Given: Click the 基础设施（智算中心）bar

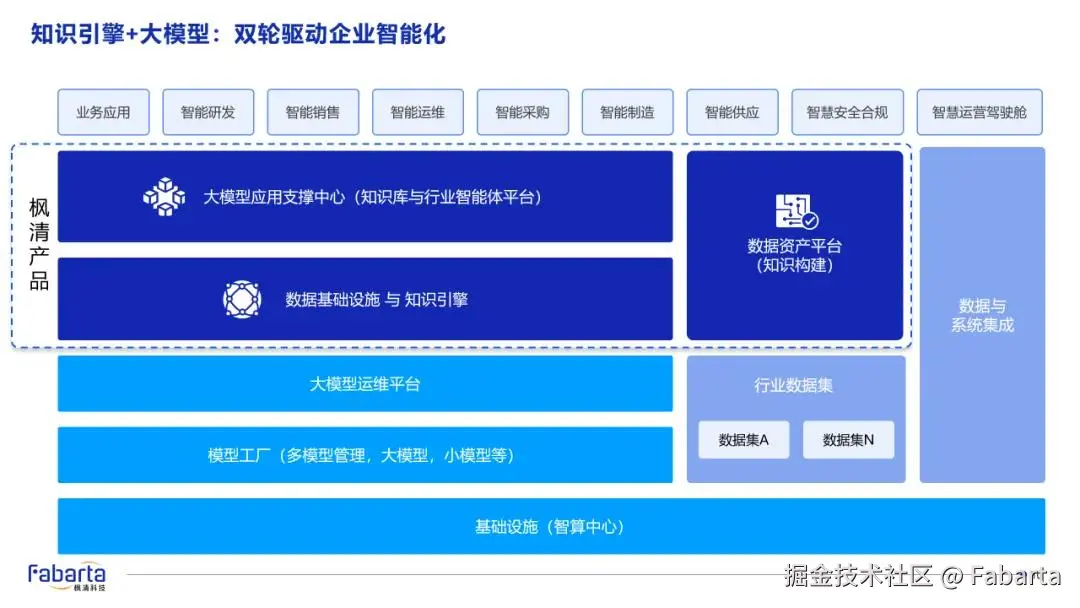Looking at the screenshot, I should [x=551, y=527].
